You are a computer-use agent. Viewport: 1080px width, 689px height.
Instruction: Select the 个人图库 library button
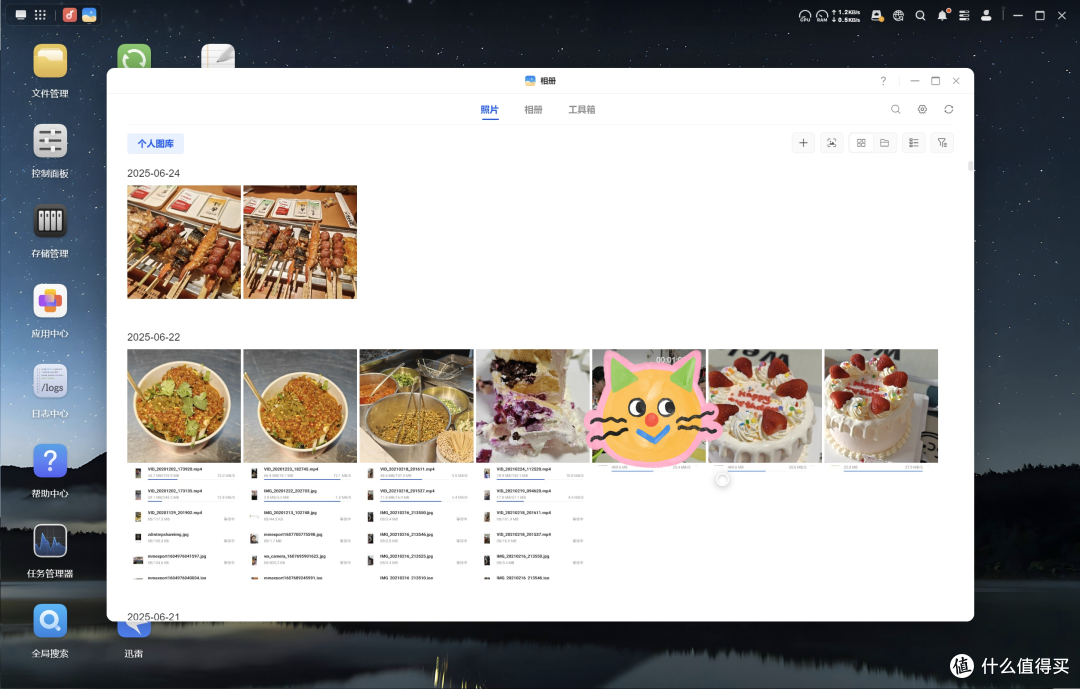[x=156, y=143]
